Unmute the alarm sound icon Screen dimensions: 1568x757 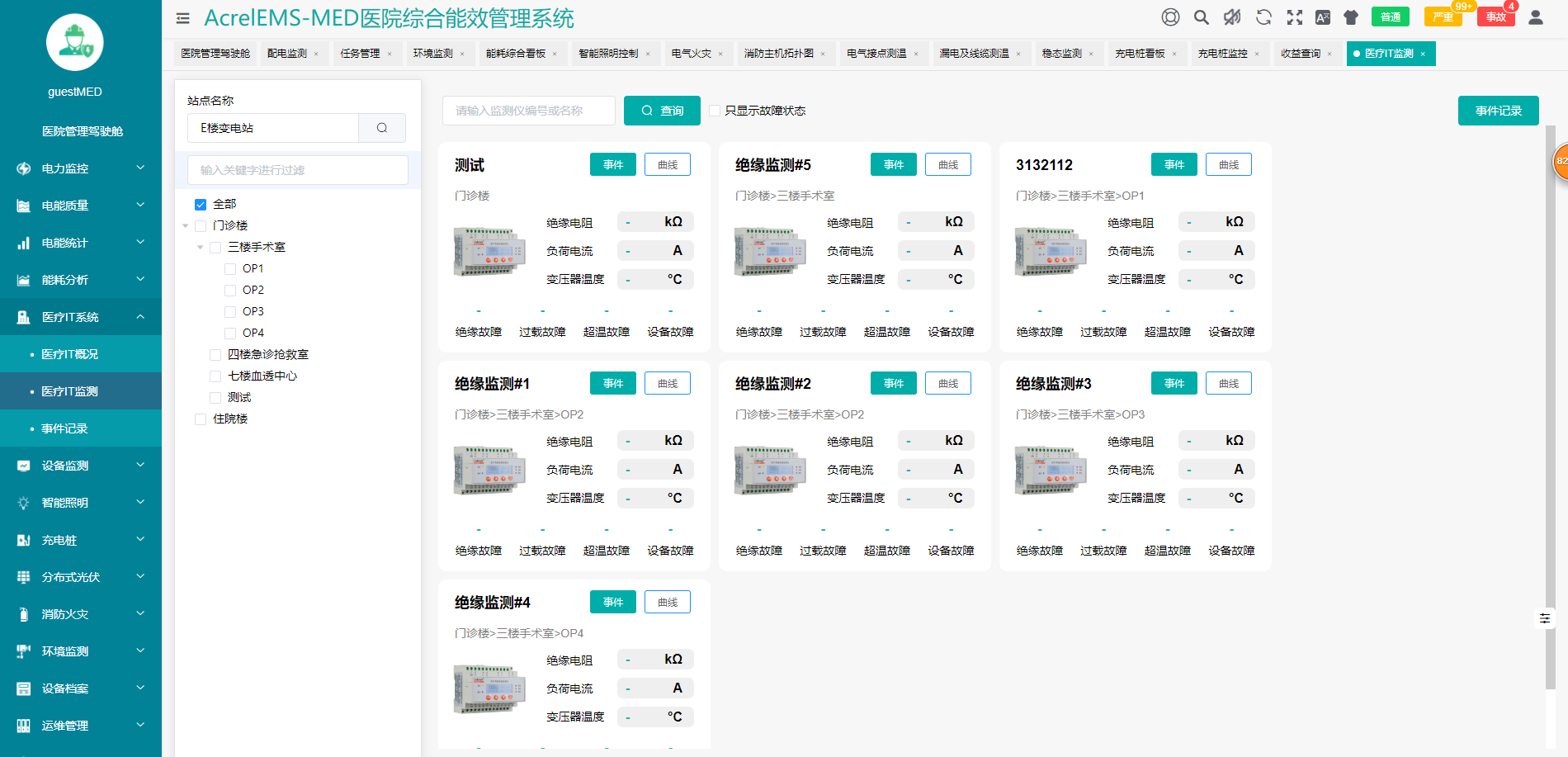pos(1232,17)
